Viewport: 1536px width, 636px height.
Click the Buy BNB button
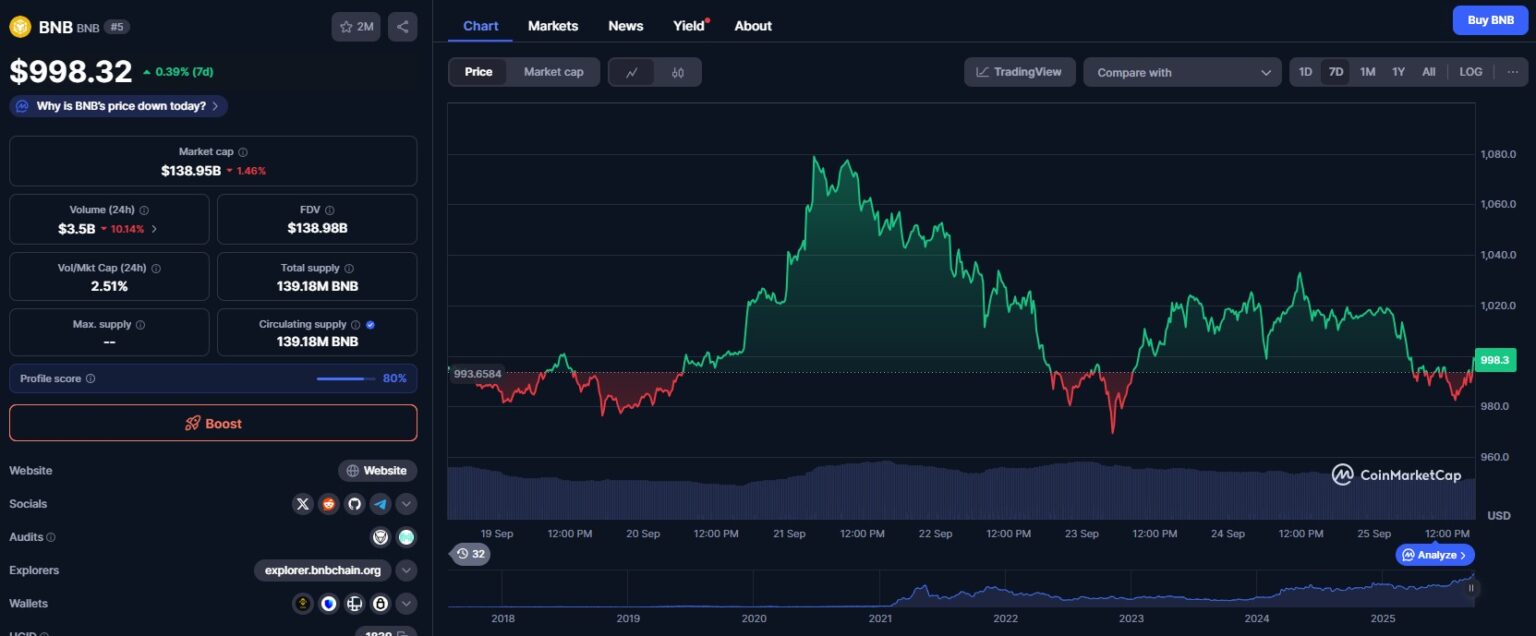click(x=1490, y=20)
